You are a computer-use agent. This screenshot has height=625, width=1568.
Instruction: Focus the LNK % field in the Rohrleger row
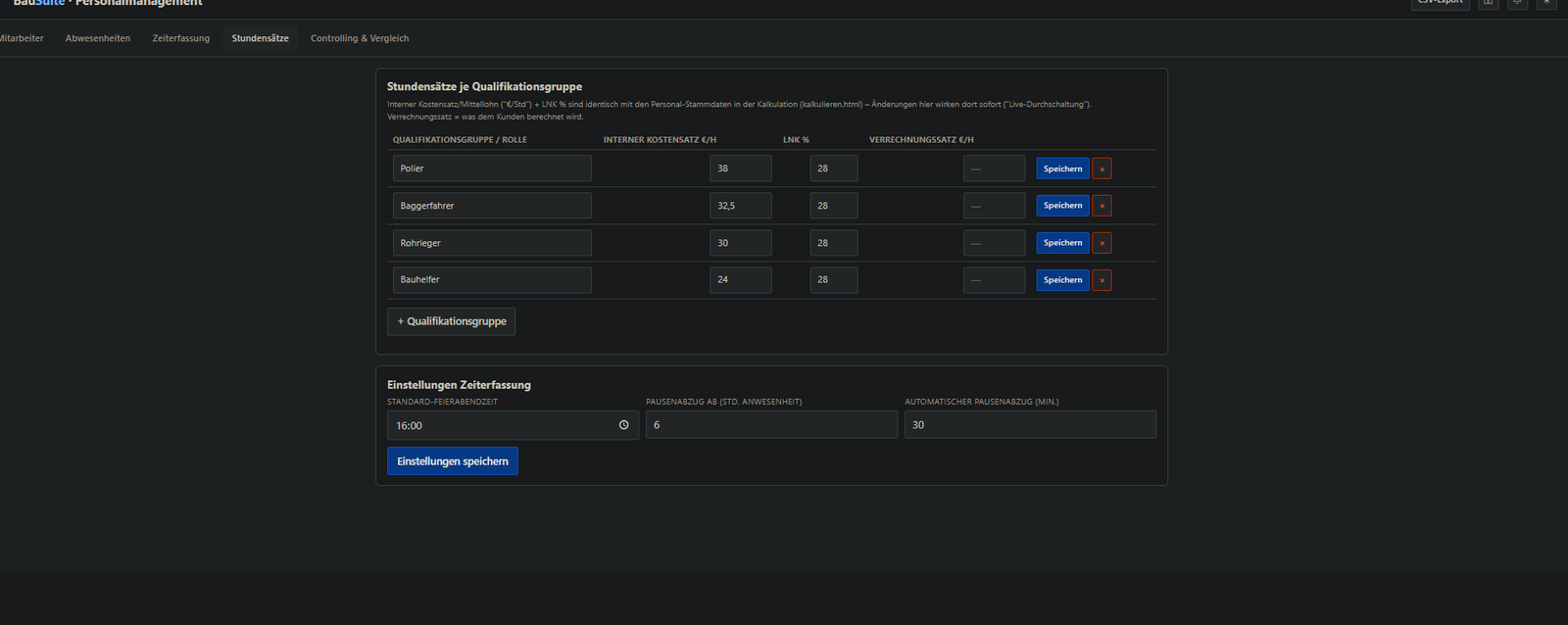point(834,243)
